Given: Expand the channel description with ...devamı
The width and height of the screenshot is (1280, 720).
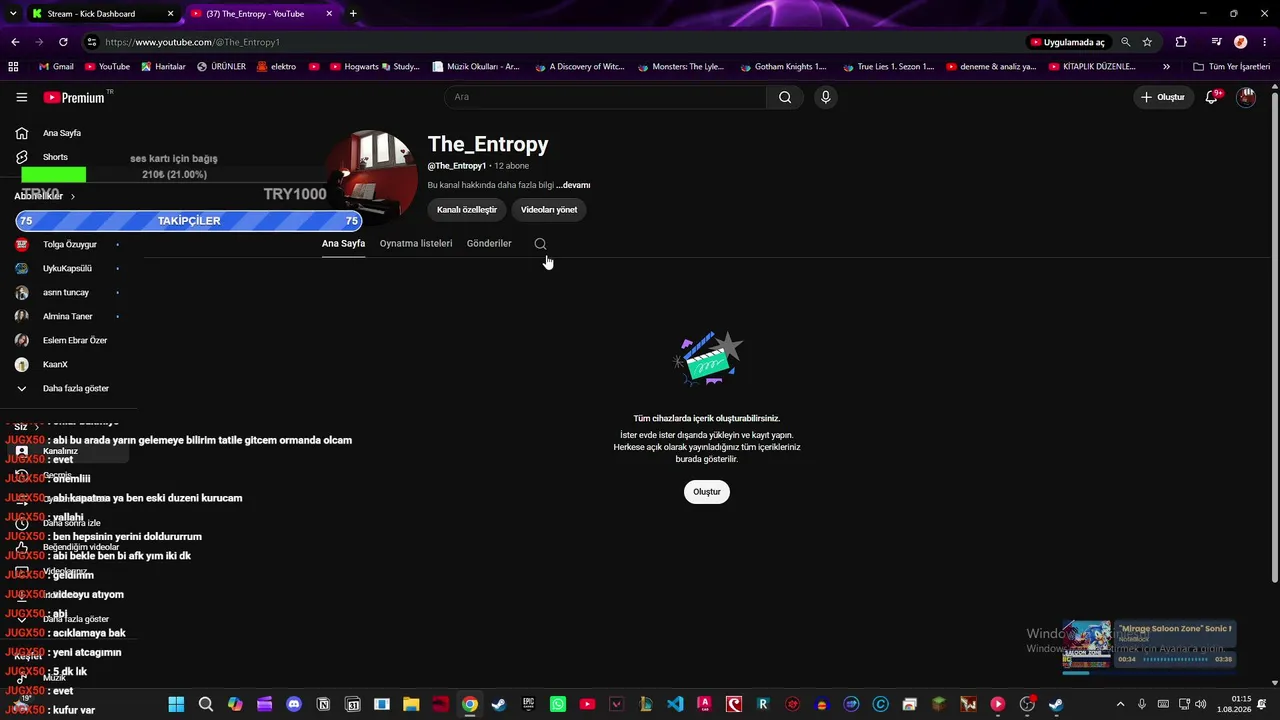Looking at the screenshot, I should coord(573,185).
